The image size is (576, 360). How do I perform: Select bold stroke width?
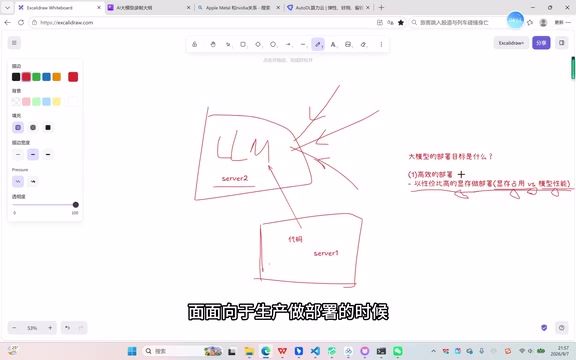[33, 155]
